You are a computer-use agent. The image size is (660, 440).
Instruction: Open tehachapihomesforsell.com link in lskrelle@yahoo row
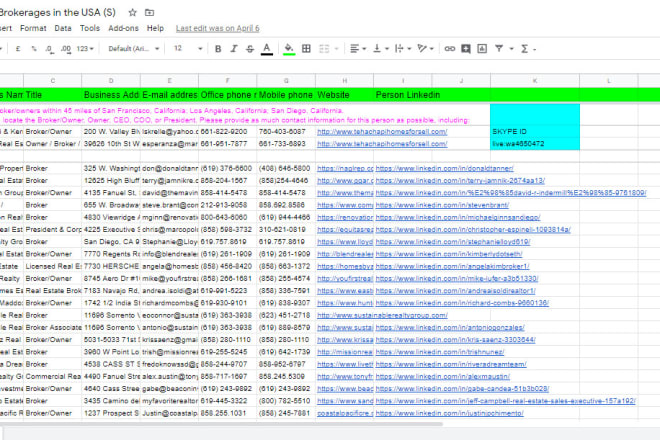coord(382,132)
